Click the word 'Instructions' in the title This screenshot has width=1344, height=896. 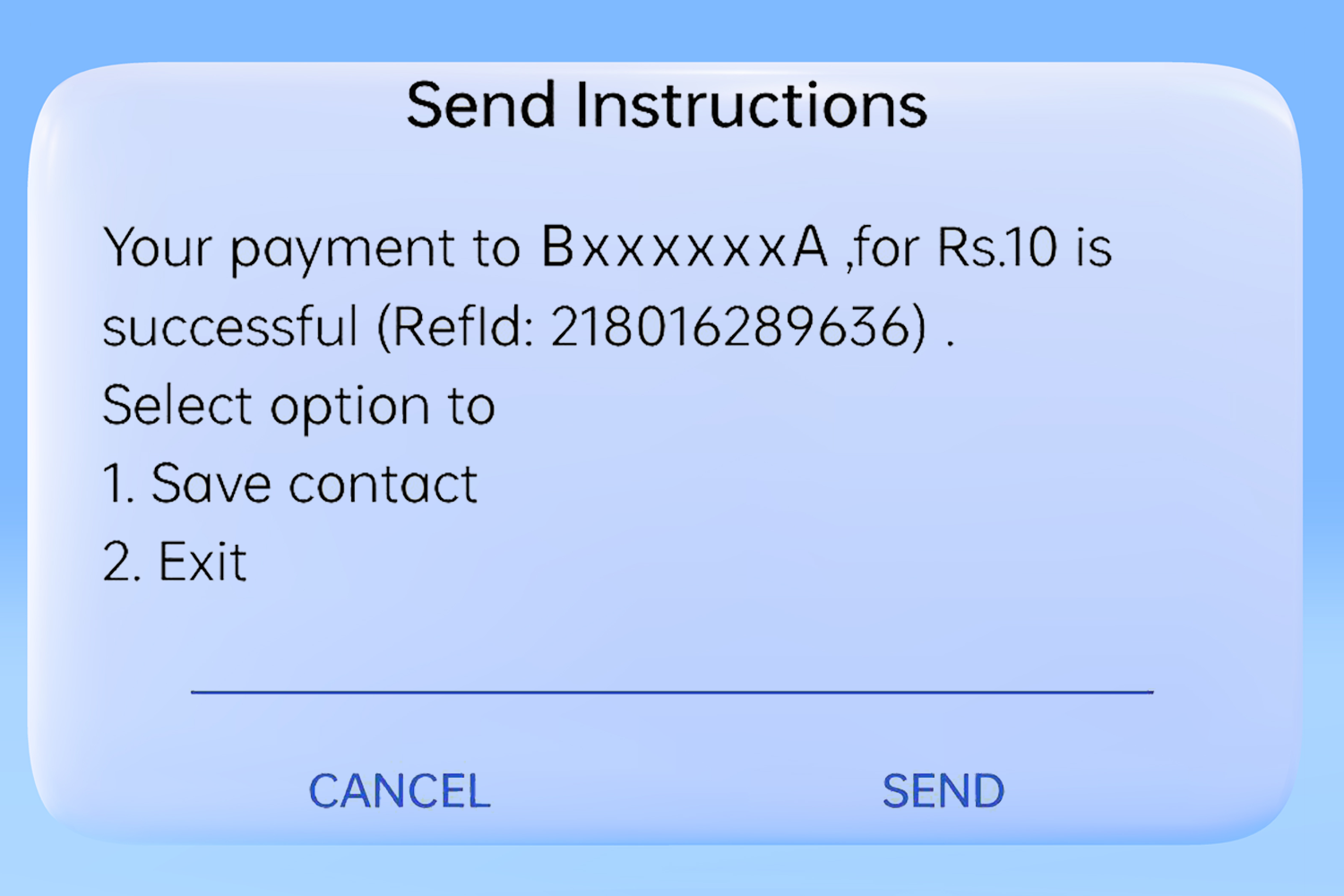[752, 106]
